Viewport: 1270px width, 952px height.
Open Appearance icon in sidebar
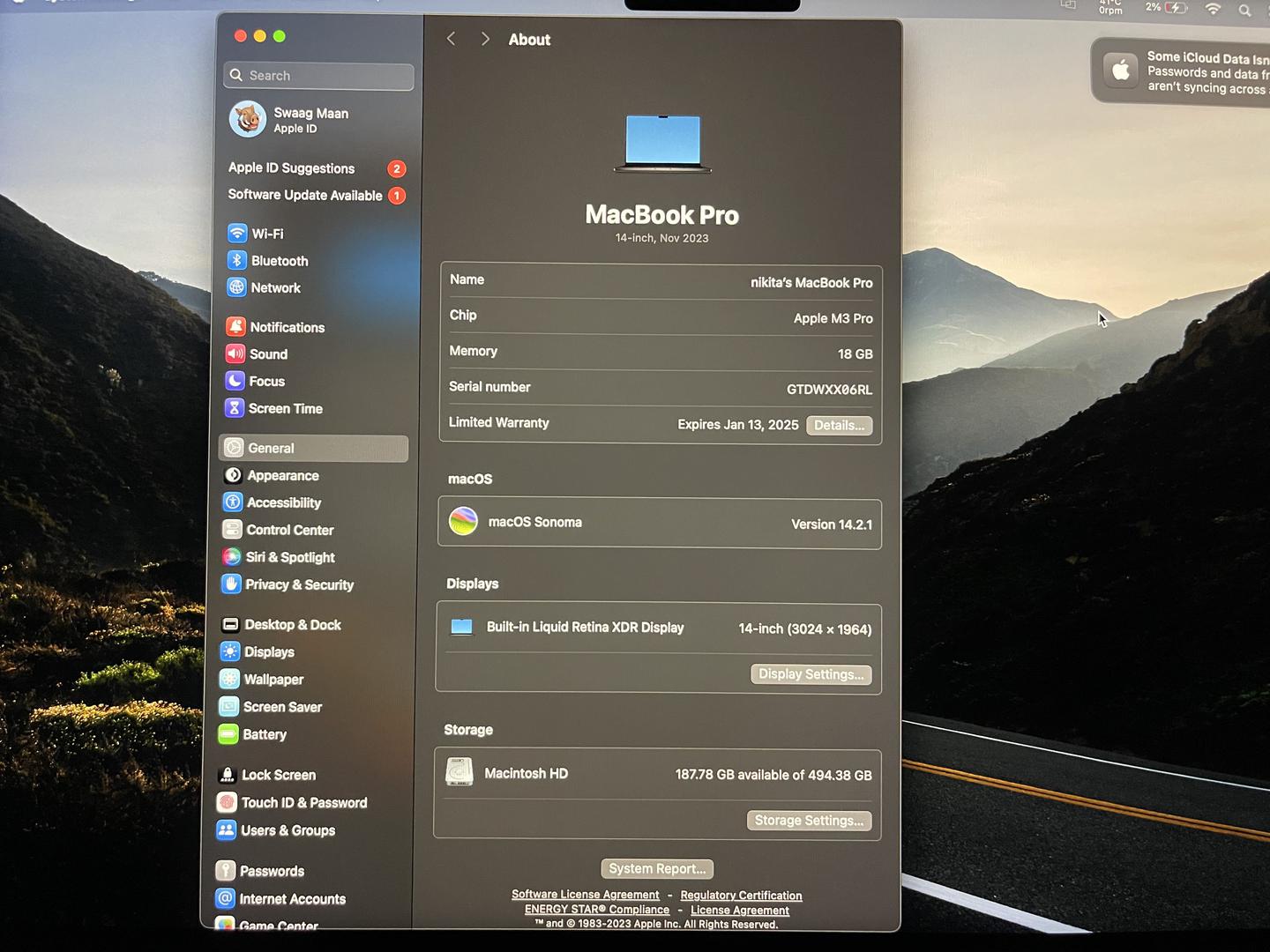pos(233,475)
